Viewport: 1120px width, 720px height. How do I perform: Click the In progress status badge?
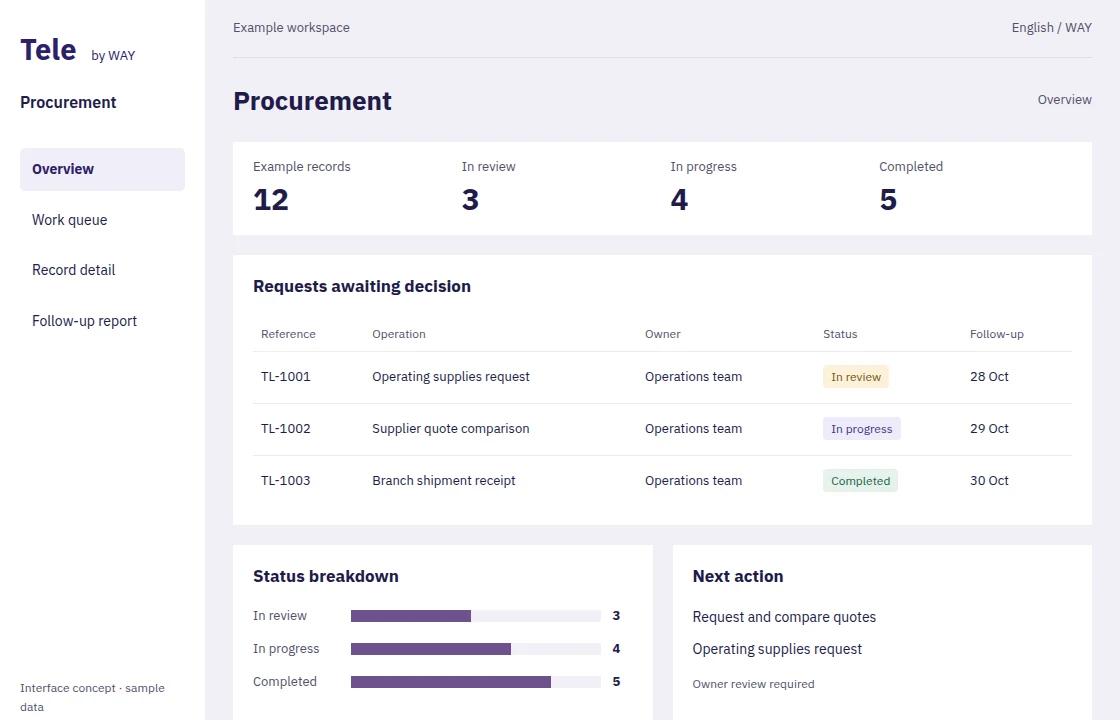pyautogui.click(x=861, y=429)
